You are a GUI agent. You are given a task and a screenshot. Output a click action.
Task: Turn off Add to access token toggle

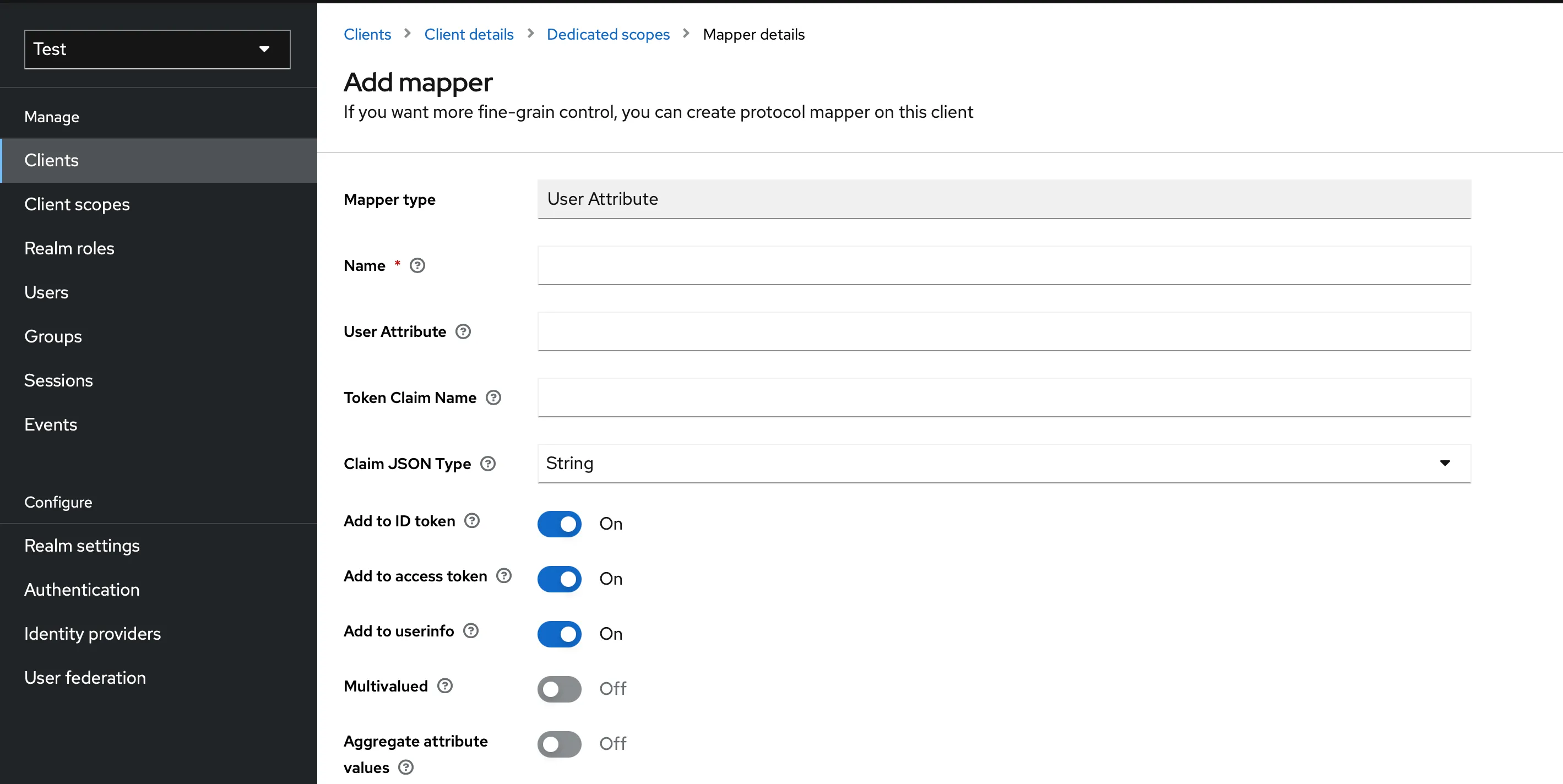point(559,579)
